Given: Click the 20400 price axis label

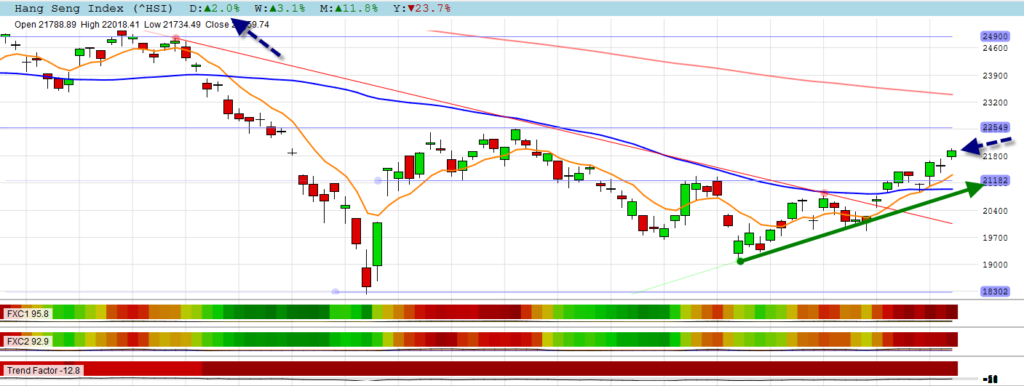Looking at the screenshot, I should [x=994, y=210].
